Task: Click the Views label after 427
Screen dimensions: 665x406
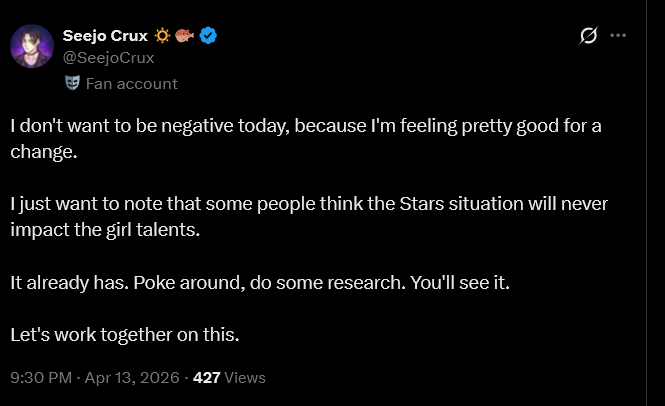Action: click(x=245, y=378)
